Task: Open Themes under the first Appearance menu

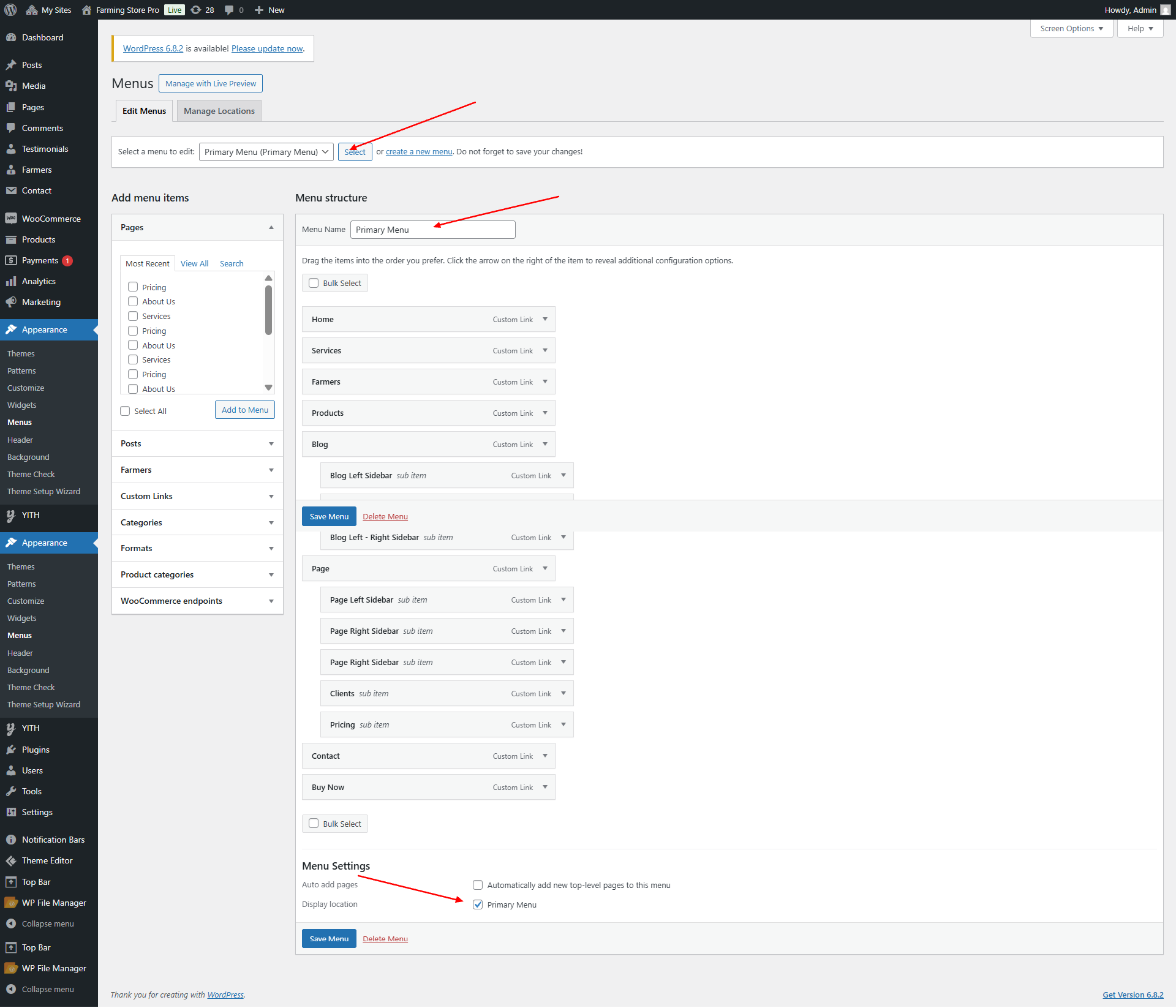Action: (21, 353)
